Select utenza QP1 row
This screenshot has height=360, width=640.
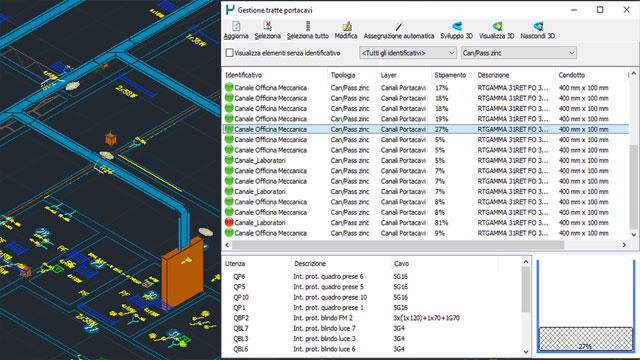372,307
